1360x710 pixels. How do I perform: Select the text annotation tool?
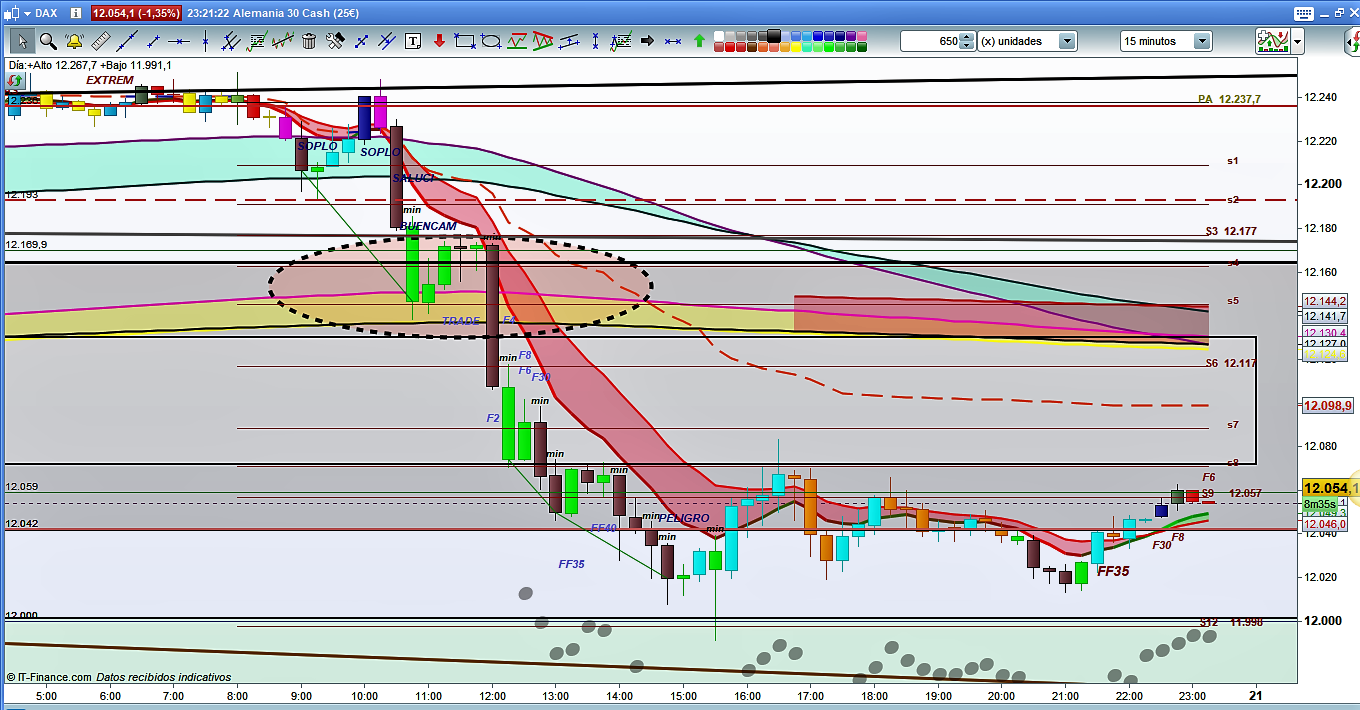pyautogui.click(x=413, y=41)
